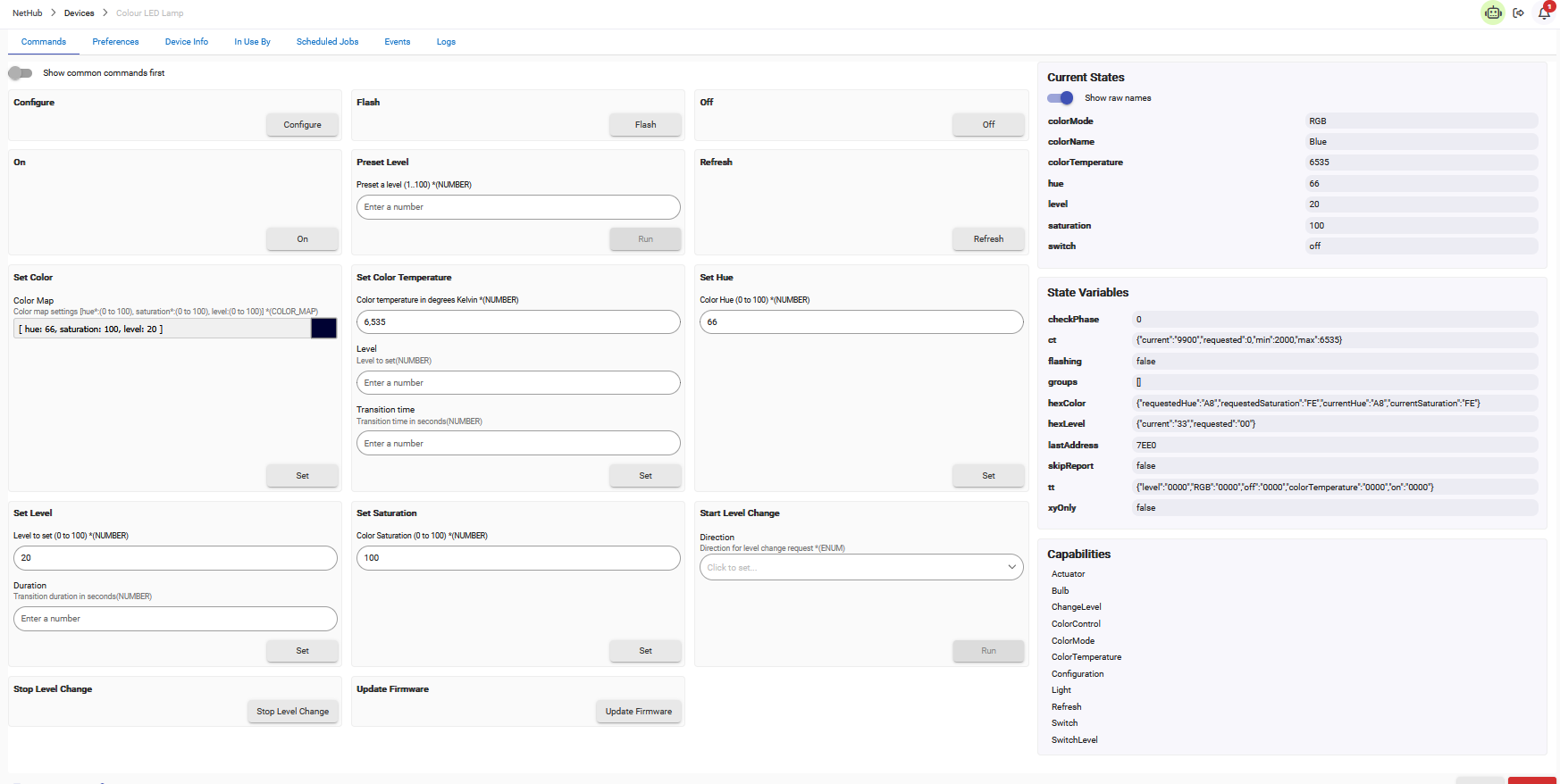Click the ColorControl capability
Screen dimensions: 1560x784
[1076, 624]
